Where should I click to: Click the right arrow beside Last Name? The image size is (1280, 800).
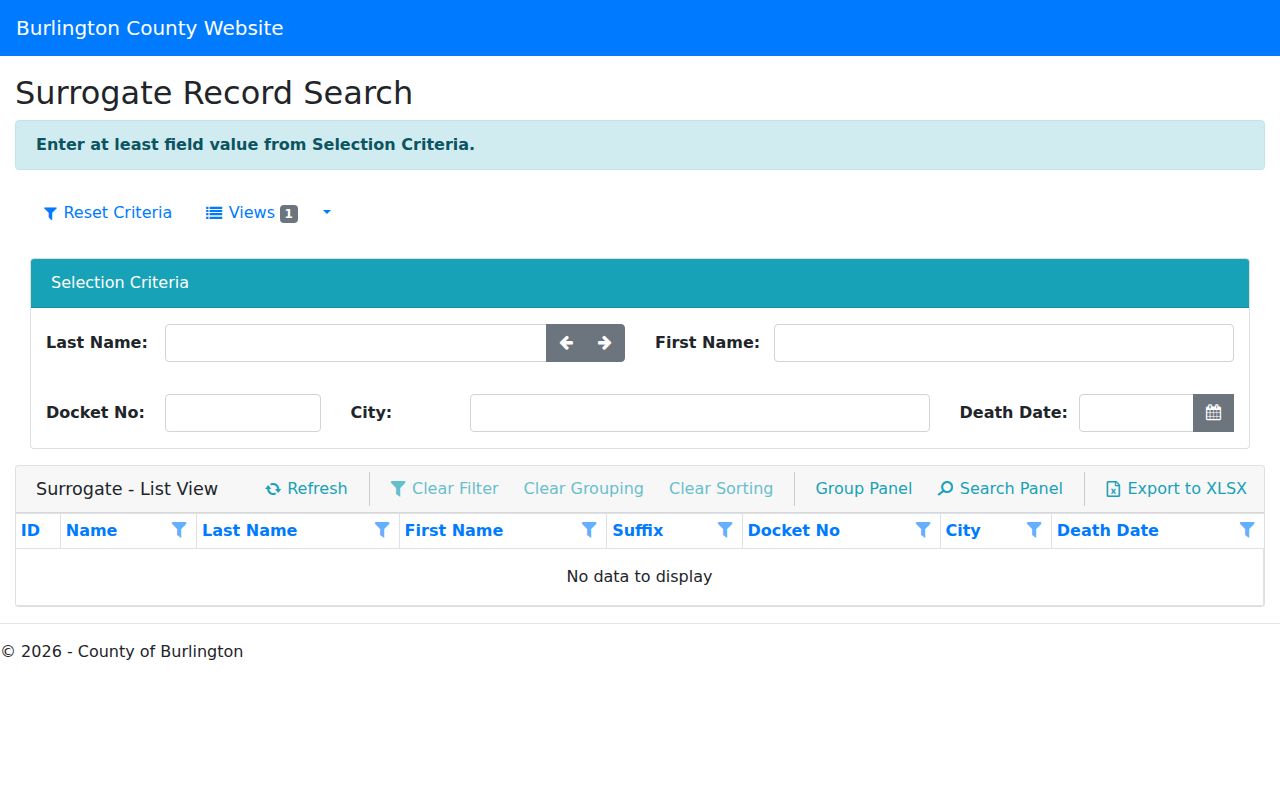605,343
